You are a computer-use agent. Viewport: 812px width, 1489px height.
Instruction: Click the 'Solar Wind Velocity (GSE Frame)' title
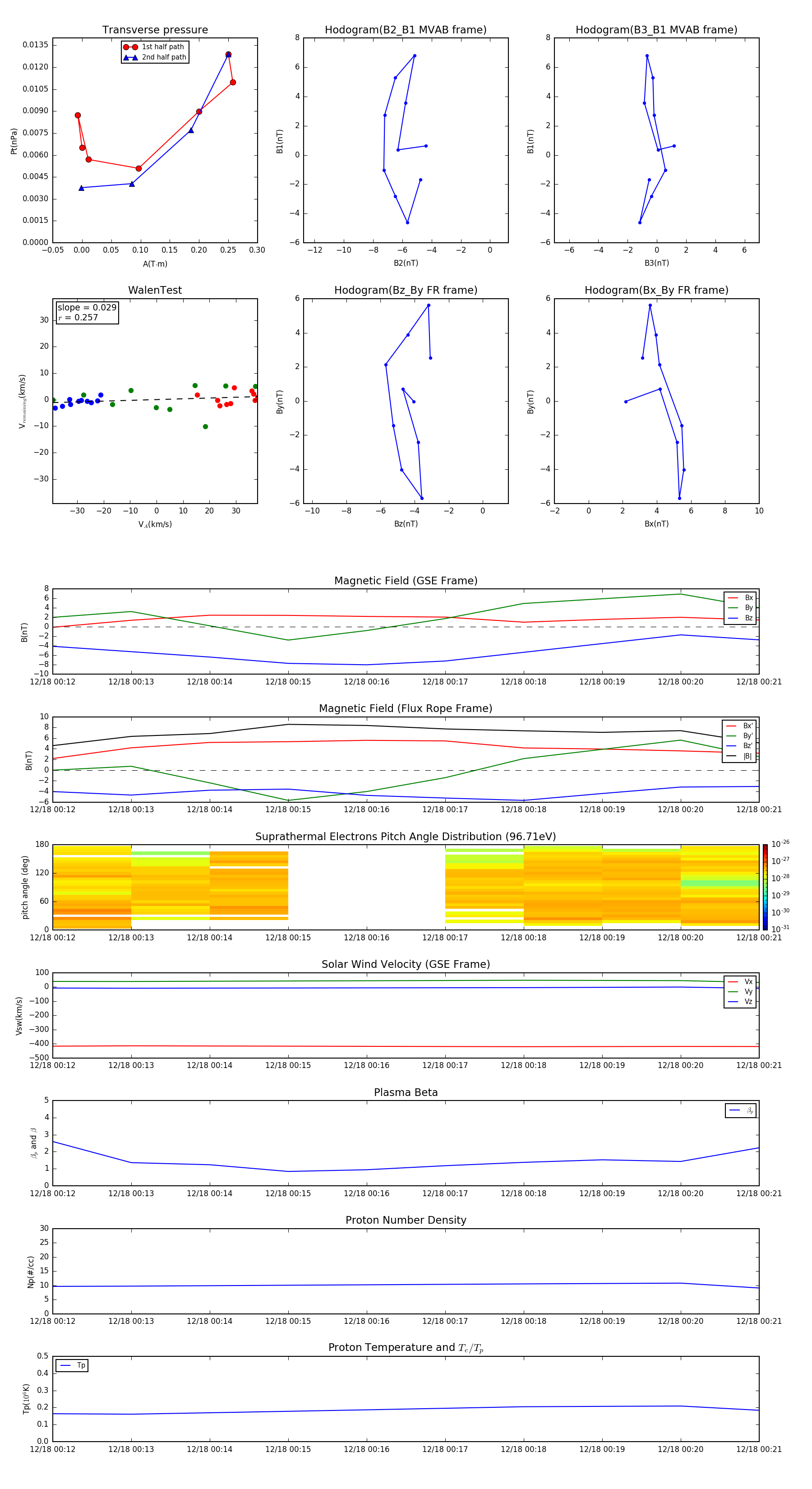tap(406, 965)
